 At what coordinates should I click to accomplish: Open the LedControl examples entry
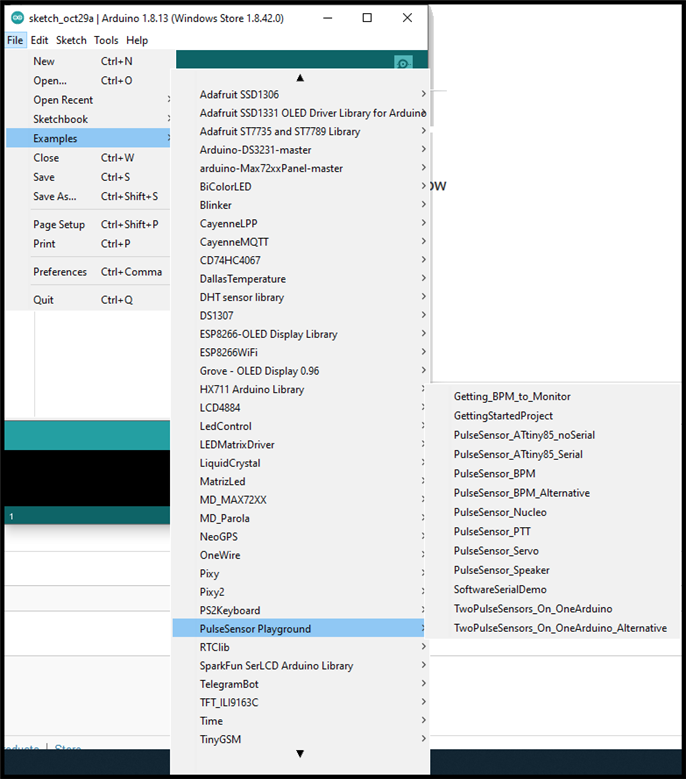(x=301, y=426)
